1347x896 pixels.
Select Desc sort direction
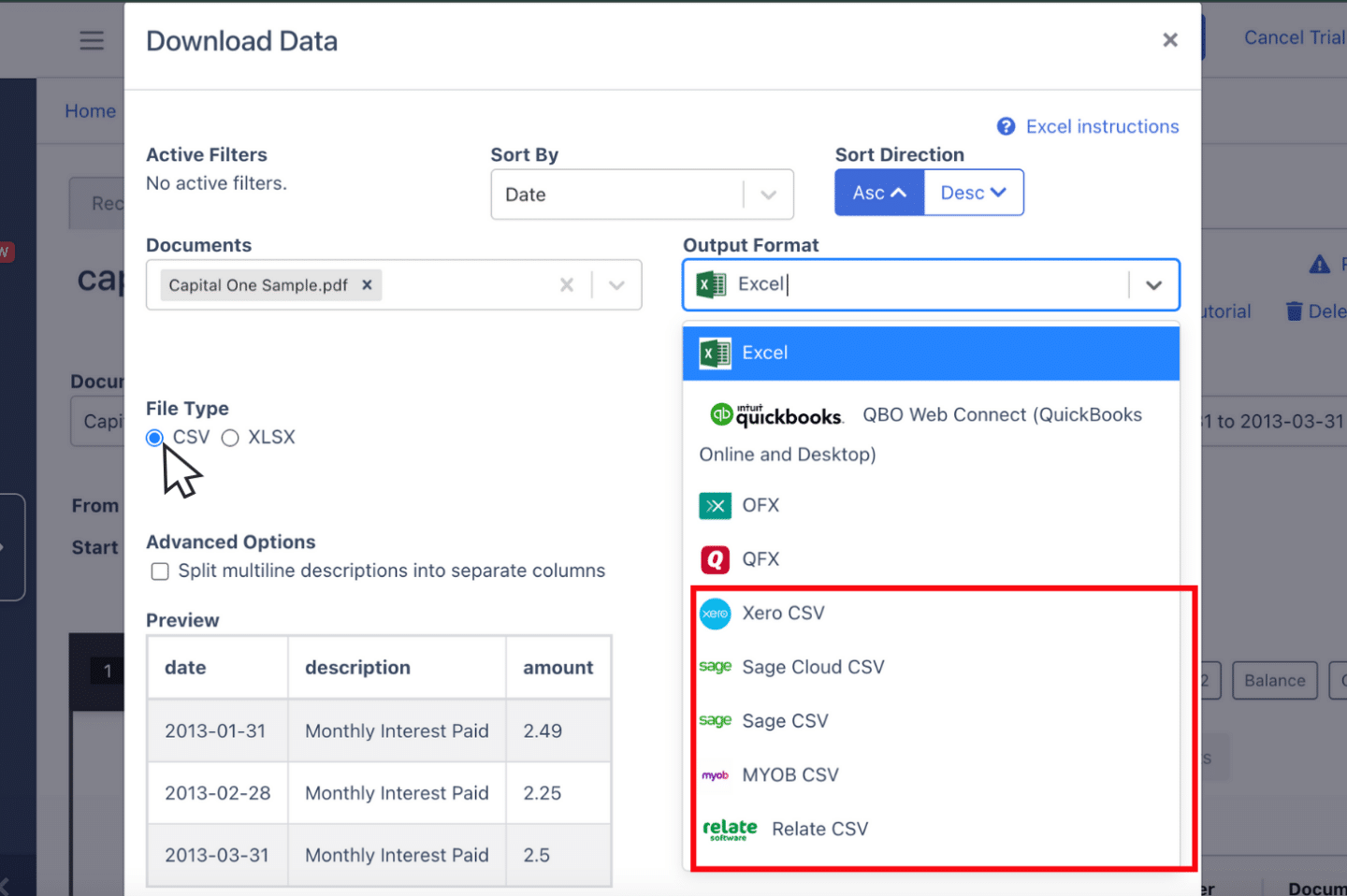point(974,193)
